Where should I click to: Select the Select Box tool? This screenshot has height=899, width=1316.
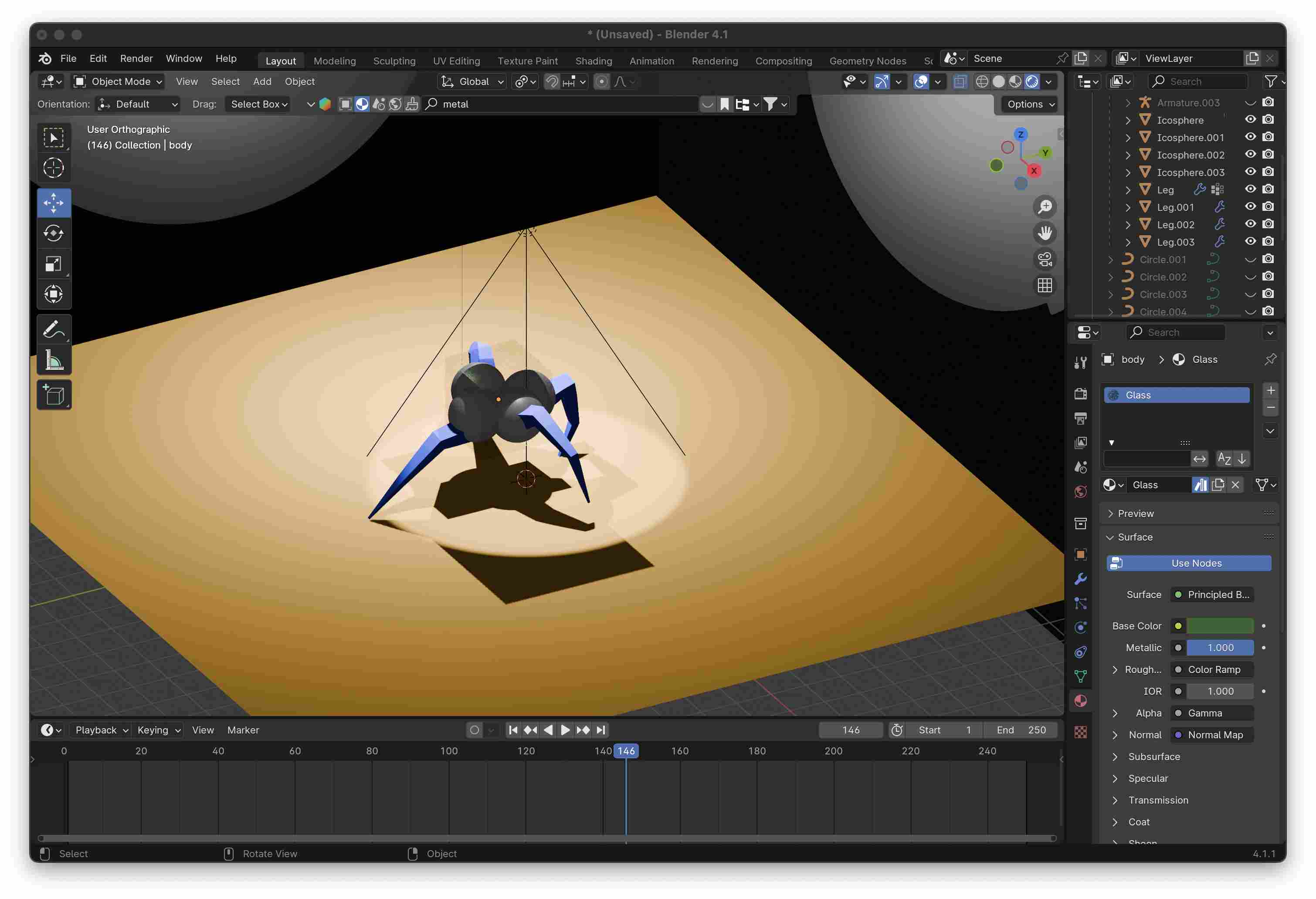54,138
